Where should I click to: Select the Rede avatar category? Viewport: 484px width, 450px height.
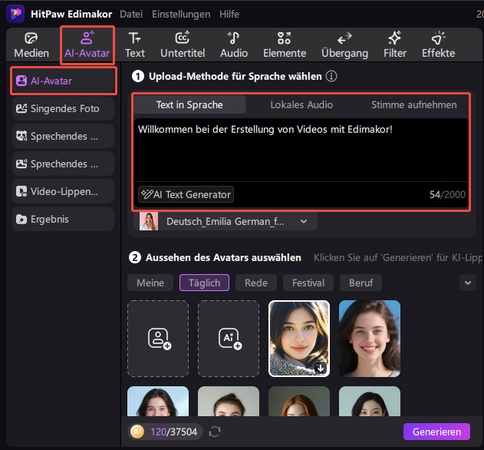click(x=256, y=283)
